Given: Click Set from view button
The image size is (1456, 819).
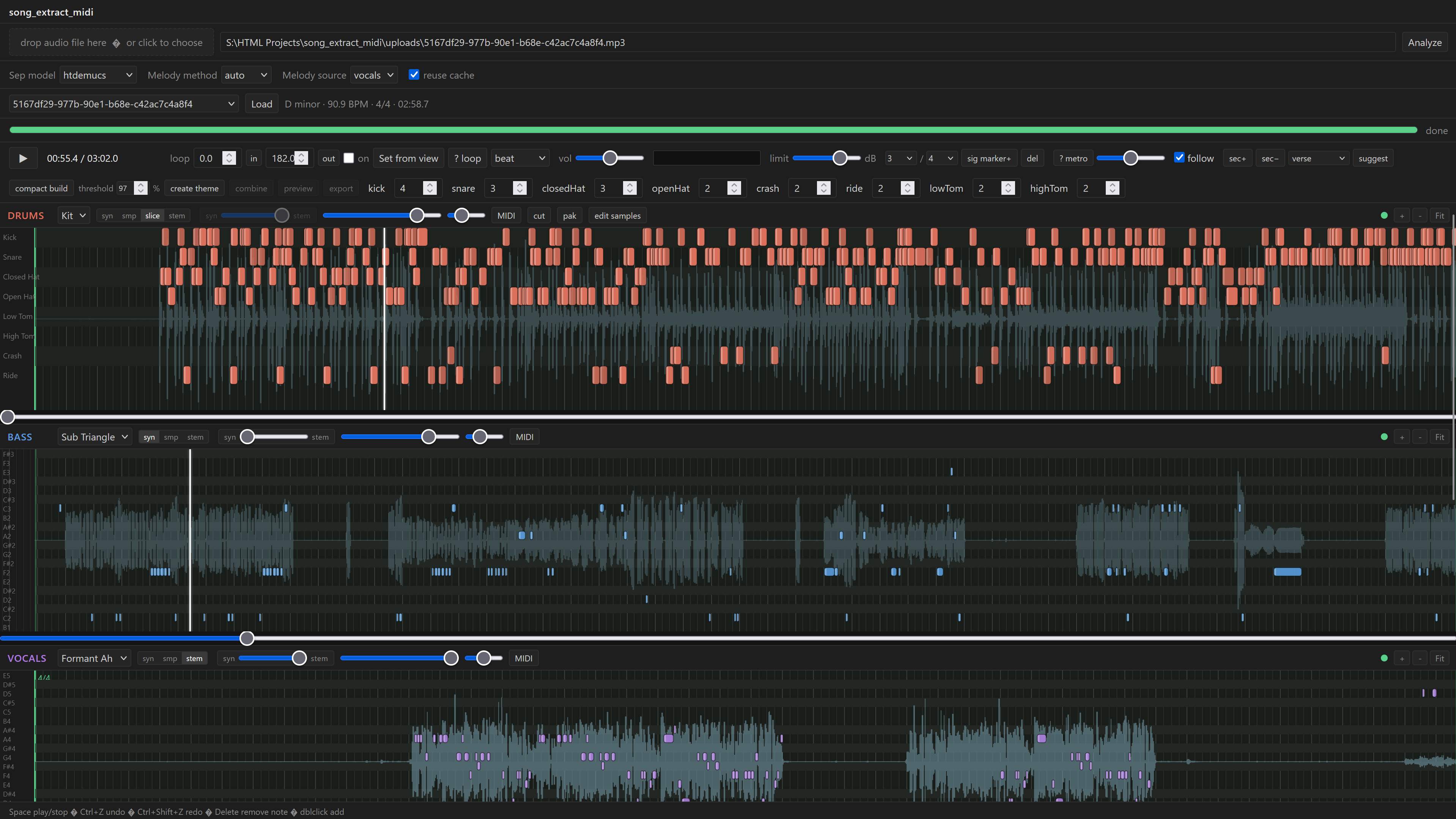Looking at the screenshot, I should pyautogui.click(x=408, y=158).
